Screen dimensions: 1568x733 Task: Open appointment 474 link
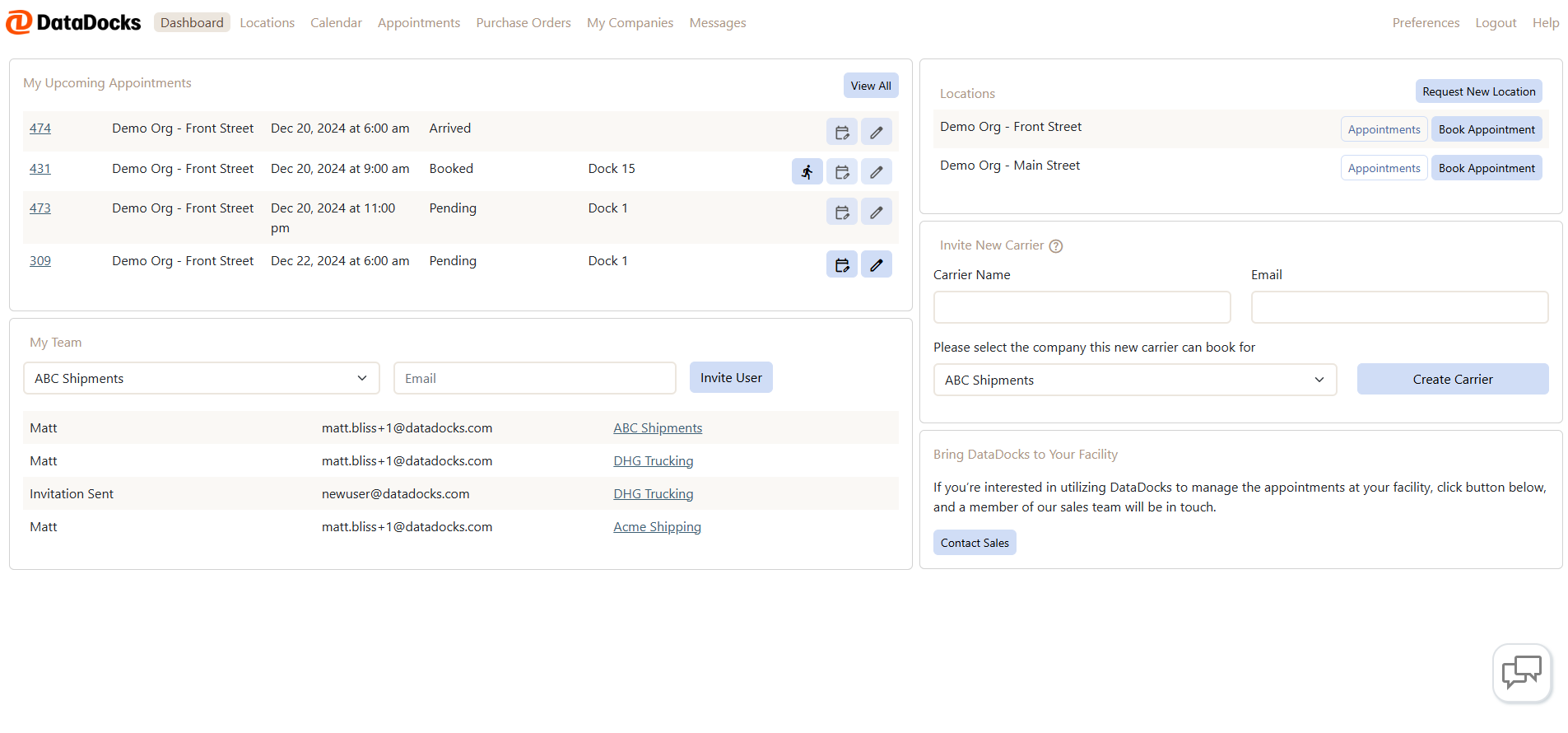[x=40, y=128]
